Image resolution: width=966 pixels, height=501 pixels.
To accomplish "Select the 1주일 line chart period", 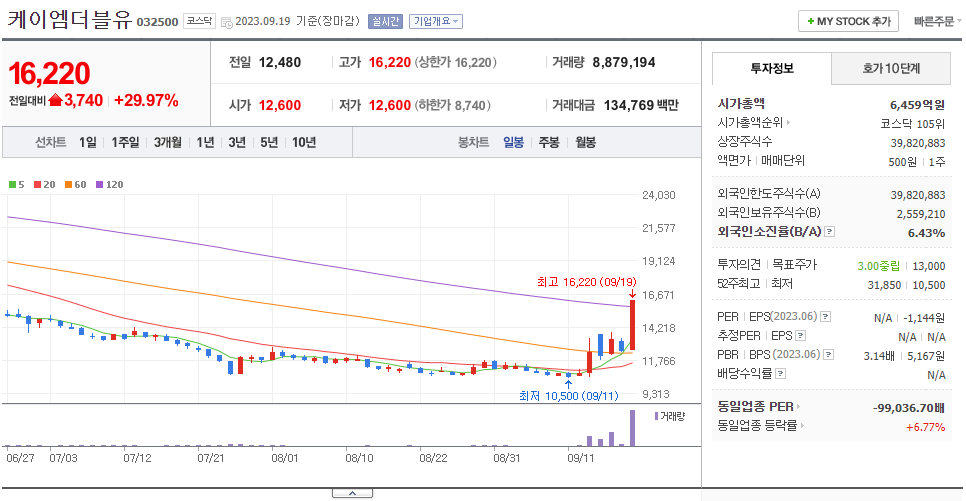I will click(x=125, y=142).
